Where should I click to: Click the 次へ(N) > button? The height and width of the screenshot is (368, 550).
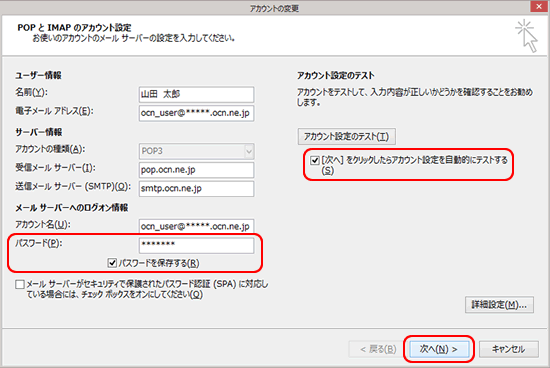[439, 349]
